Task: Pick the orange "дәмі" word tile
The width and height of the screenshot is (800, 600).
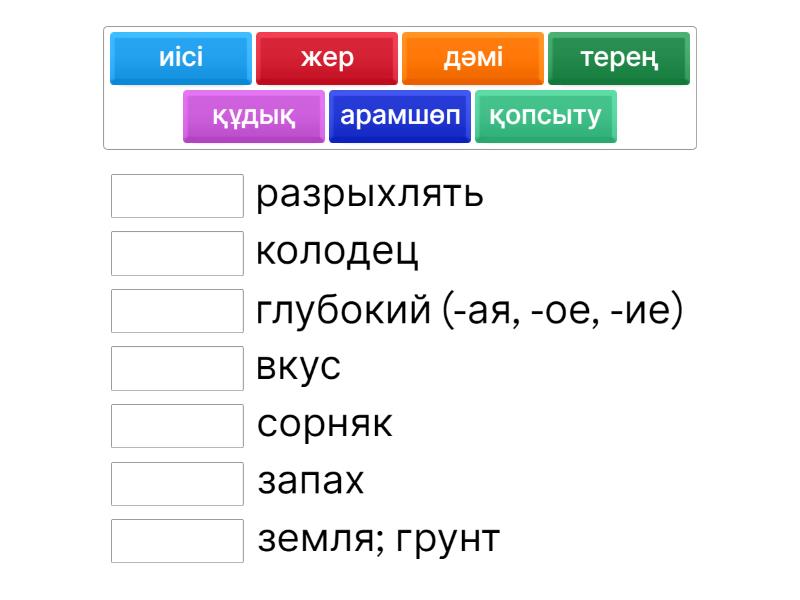Action: 473,58
